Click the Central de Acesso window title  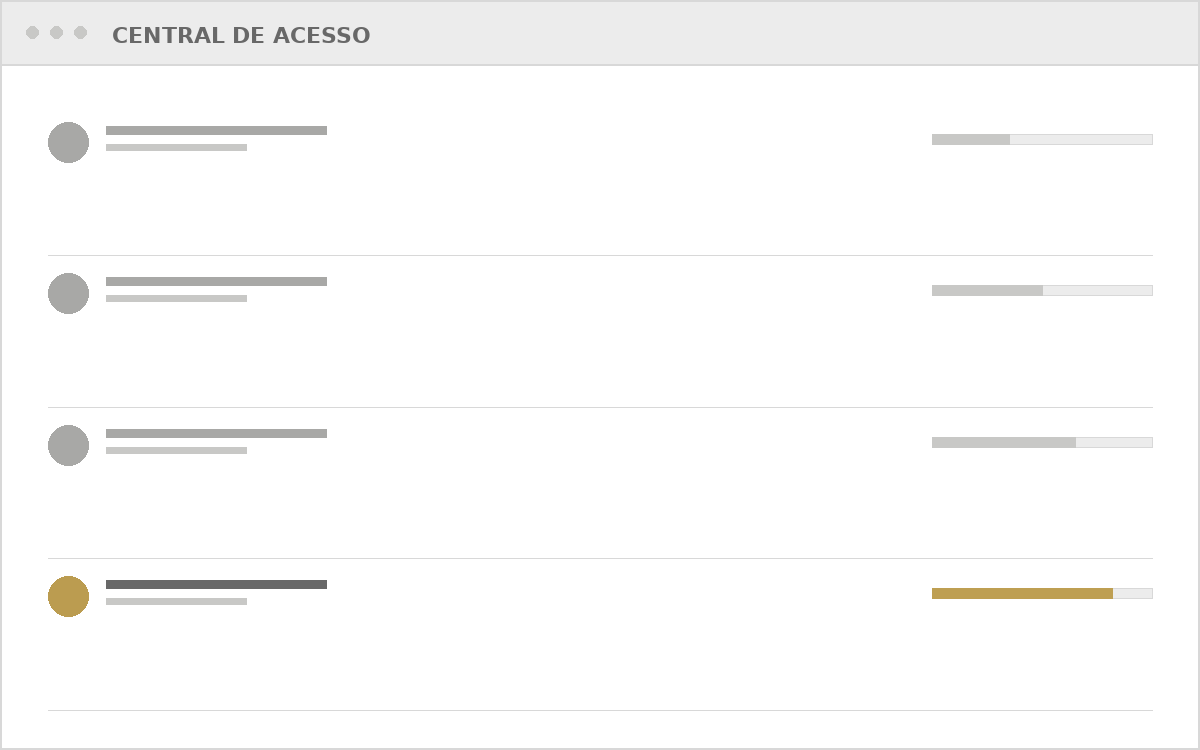click(241, 36)
